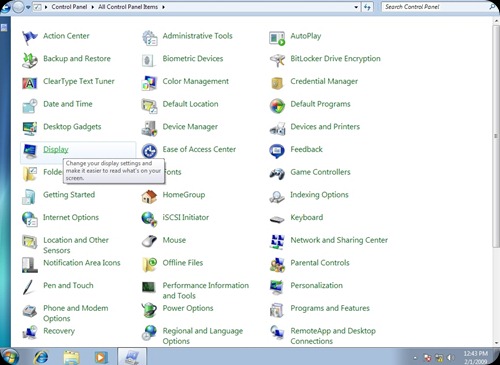Click Location and Other Sensors link
Screen dimensions: 500x365
(76, 245)
